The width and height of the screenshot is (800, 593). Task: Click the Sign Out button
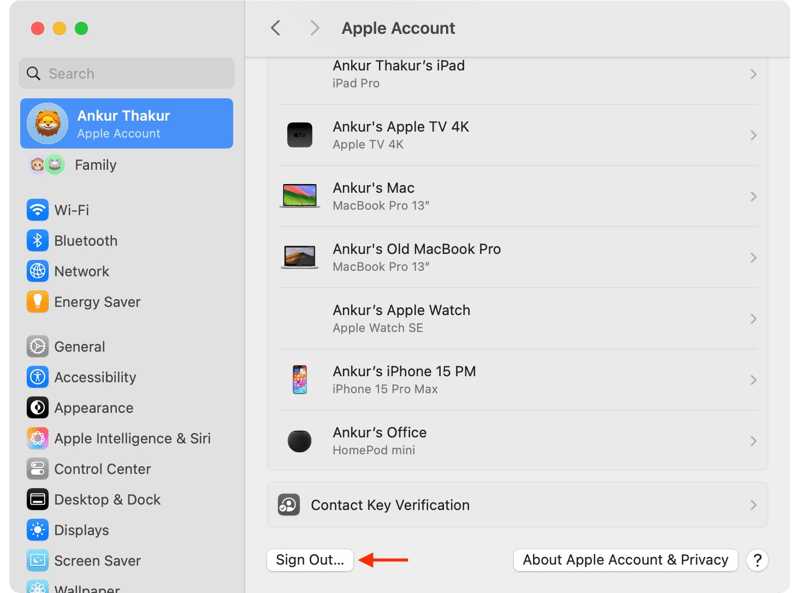(x=310, y=560)
